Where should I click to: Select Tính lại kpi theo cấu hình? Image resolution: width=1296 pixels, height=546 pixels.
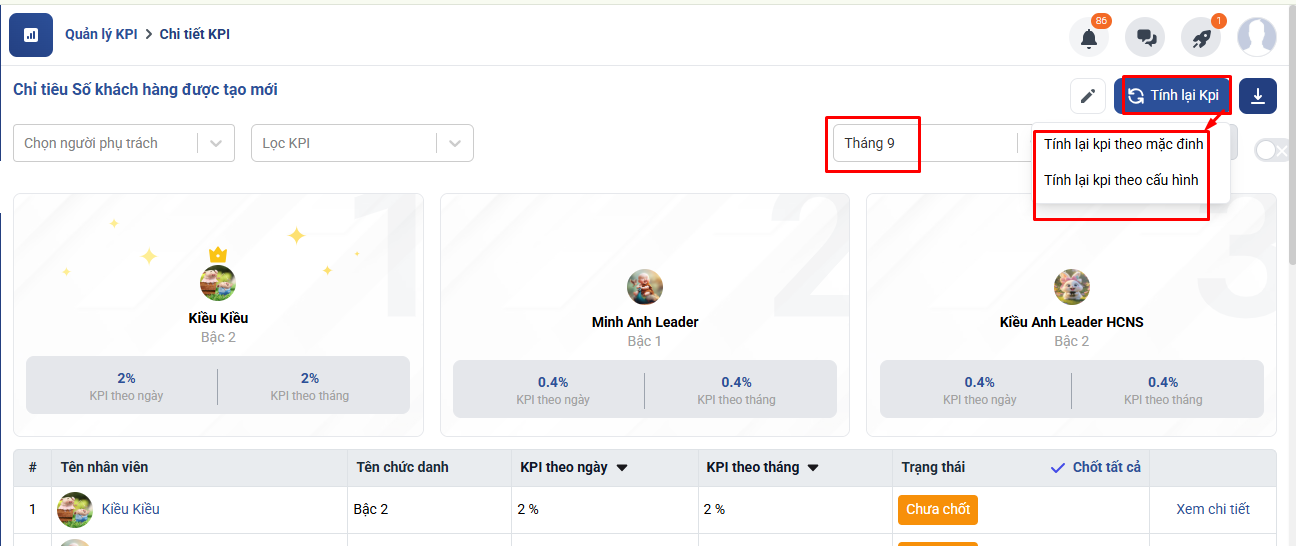coord(1120,180)
